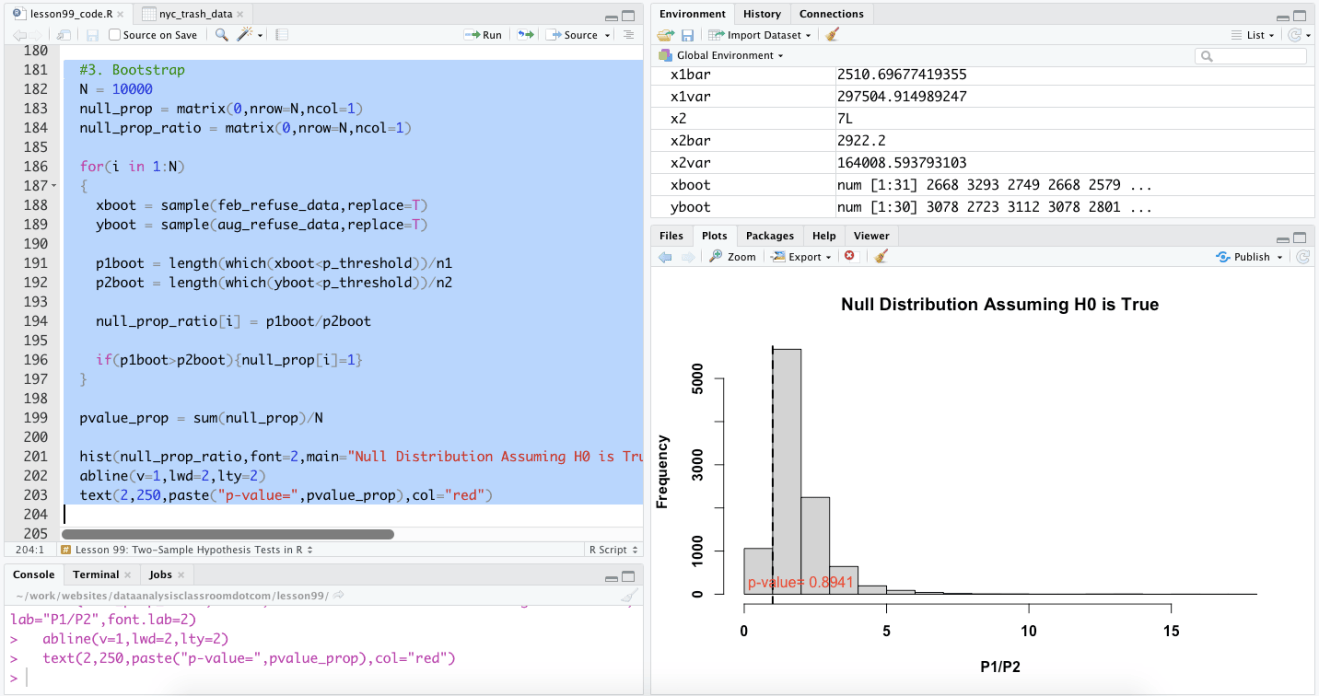The height and width of the screenshot is (696, 1319).
Task: Maximize the Plots pane
Action: click(x=1301, y=238)
